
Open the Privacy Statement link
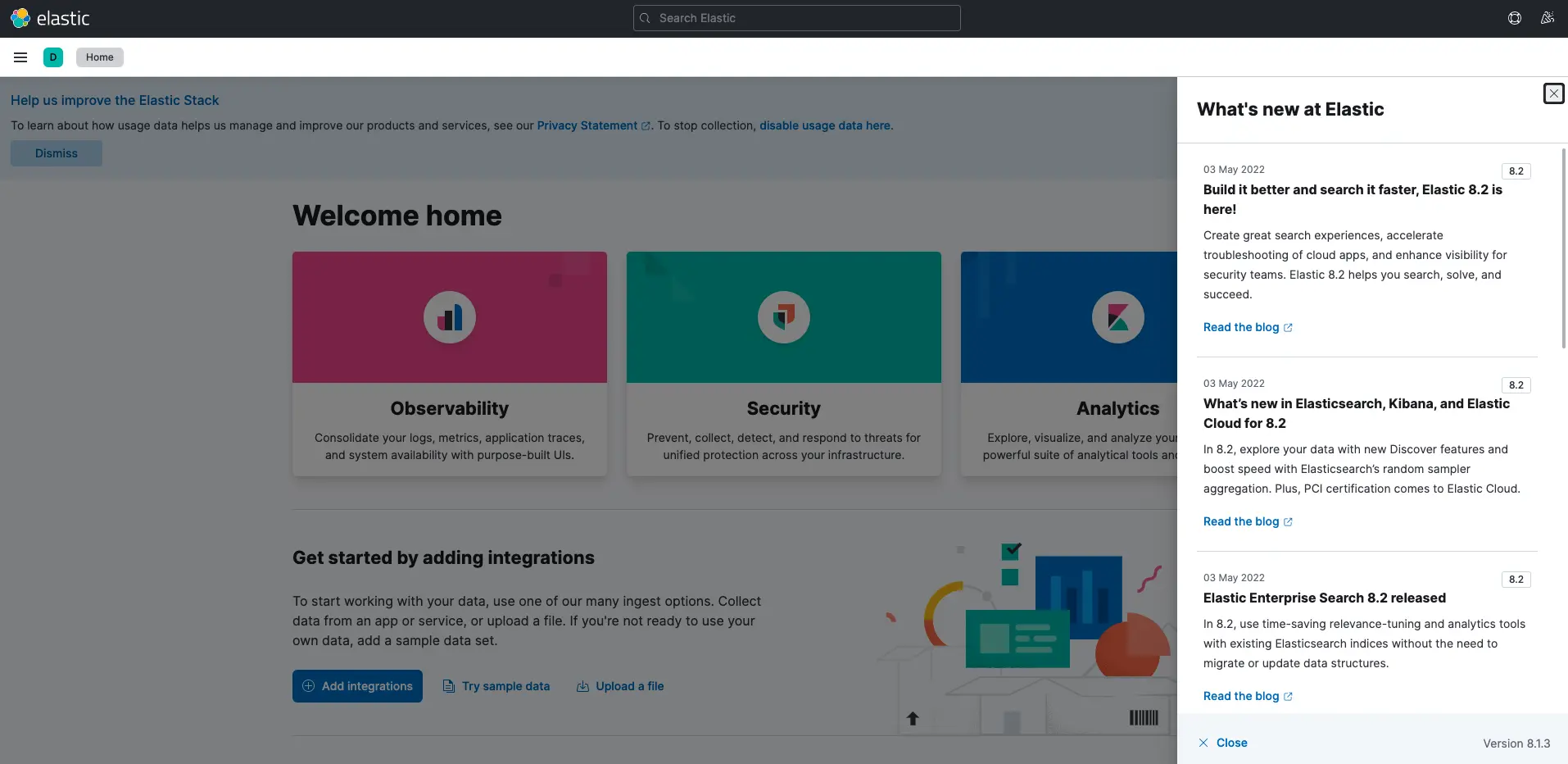tap(587, 125)
